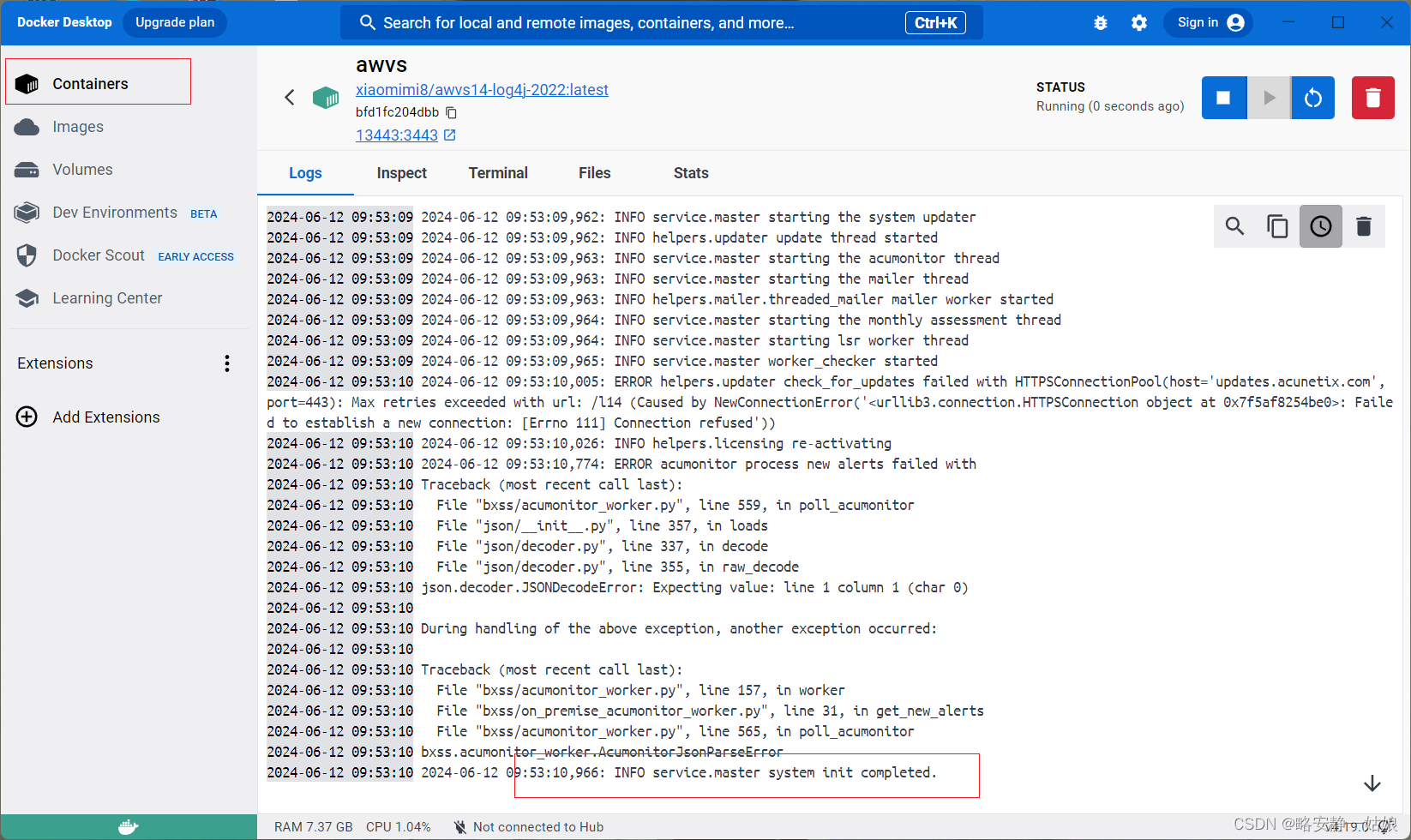Copy logs to clipboard
This screenshot has width=1411, height=840.
click(1278, 226)
